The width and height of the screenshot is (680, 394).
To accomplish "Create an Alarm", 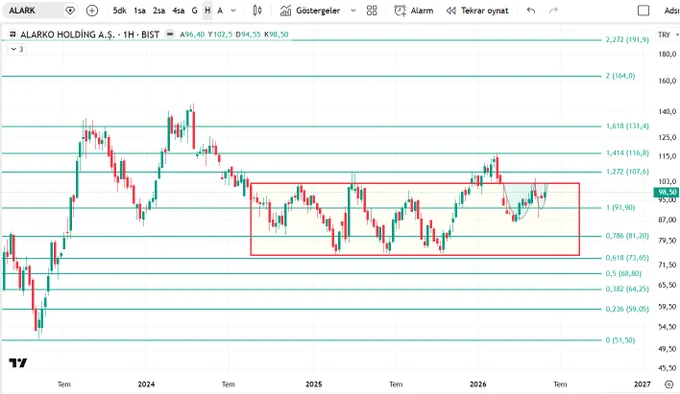I will [x=413, y=10].
